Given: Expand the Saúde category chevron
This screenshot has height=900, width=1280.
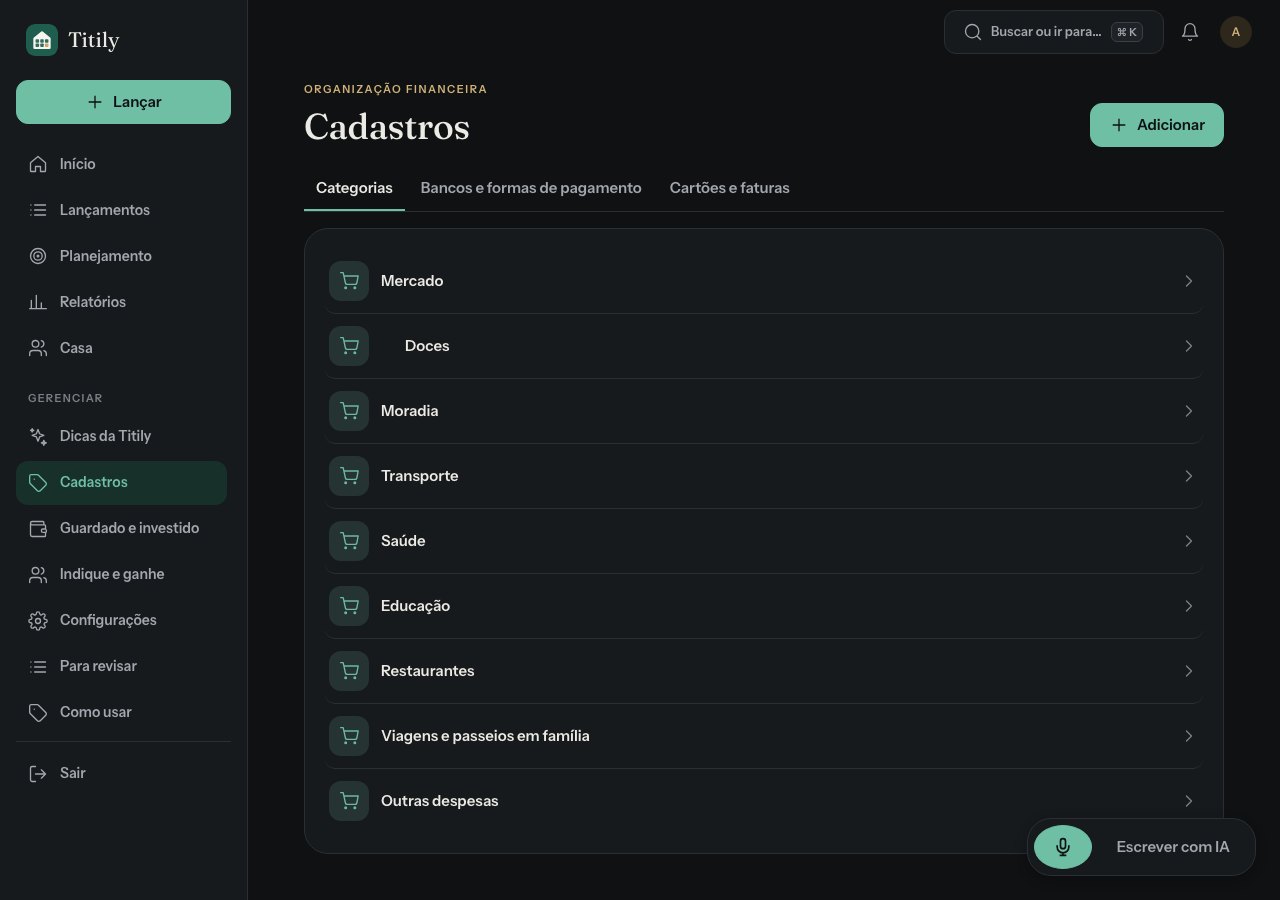Looking at the screenshot, I should [x=1189, y=541].
